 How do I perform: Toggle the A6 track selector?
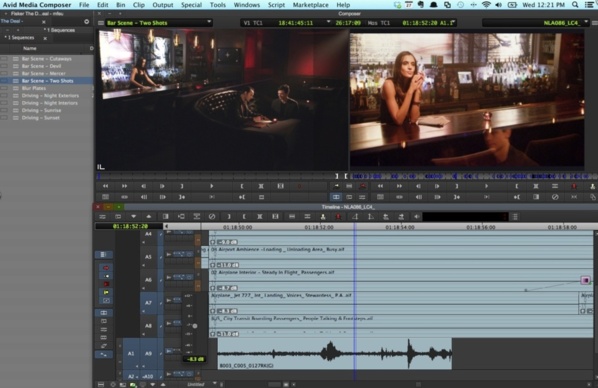point(148,280)
